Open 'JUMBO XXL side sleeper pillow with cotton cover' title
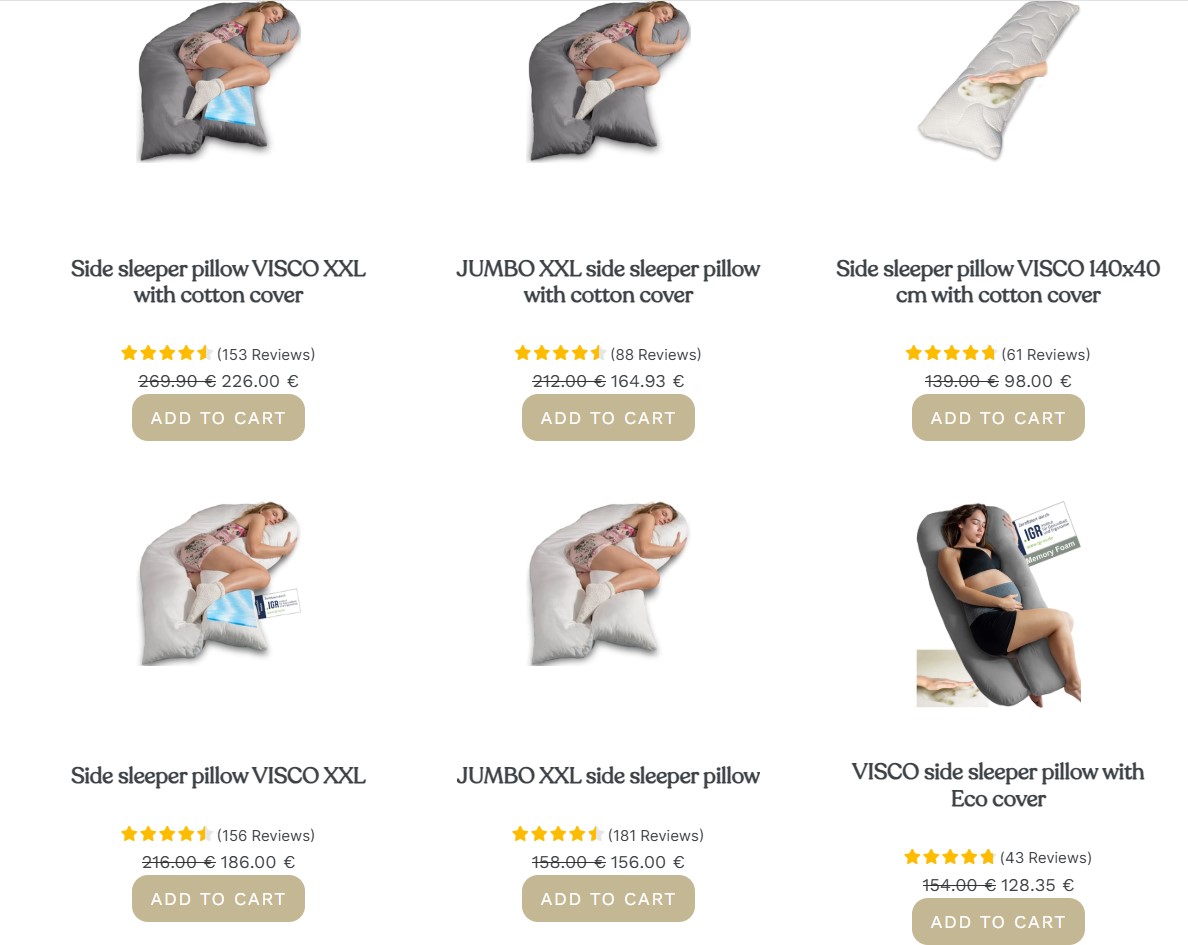The height and width of the screenshot is (945, 1188). tap(608, 281)
